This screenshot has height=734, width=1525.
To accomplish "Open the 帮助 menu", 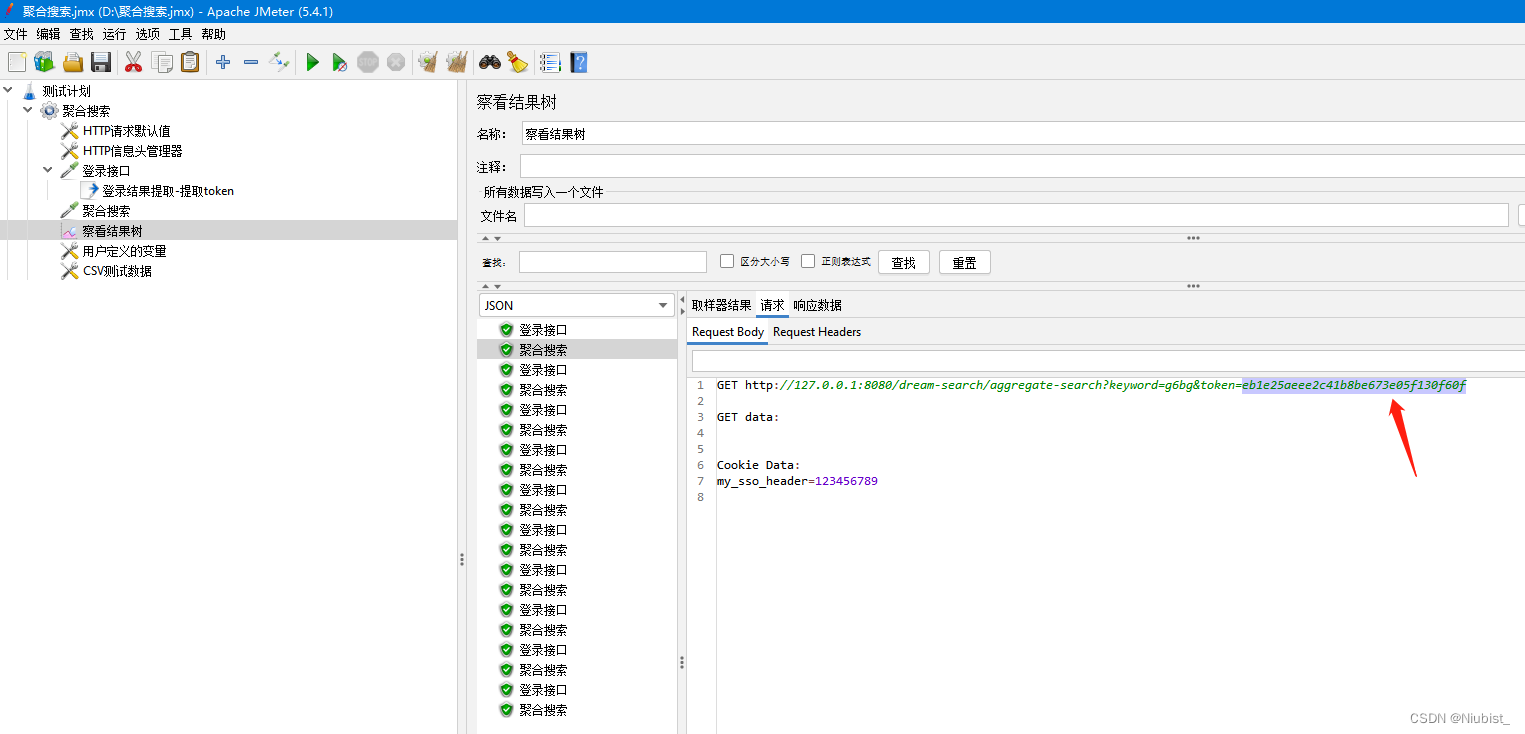I will (213, 34).
